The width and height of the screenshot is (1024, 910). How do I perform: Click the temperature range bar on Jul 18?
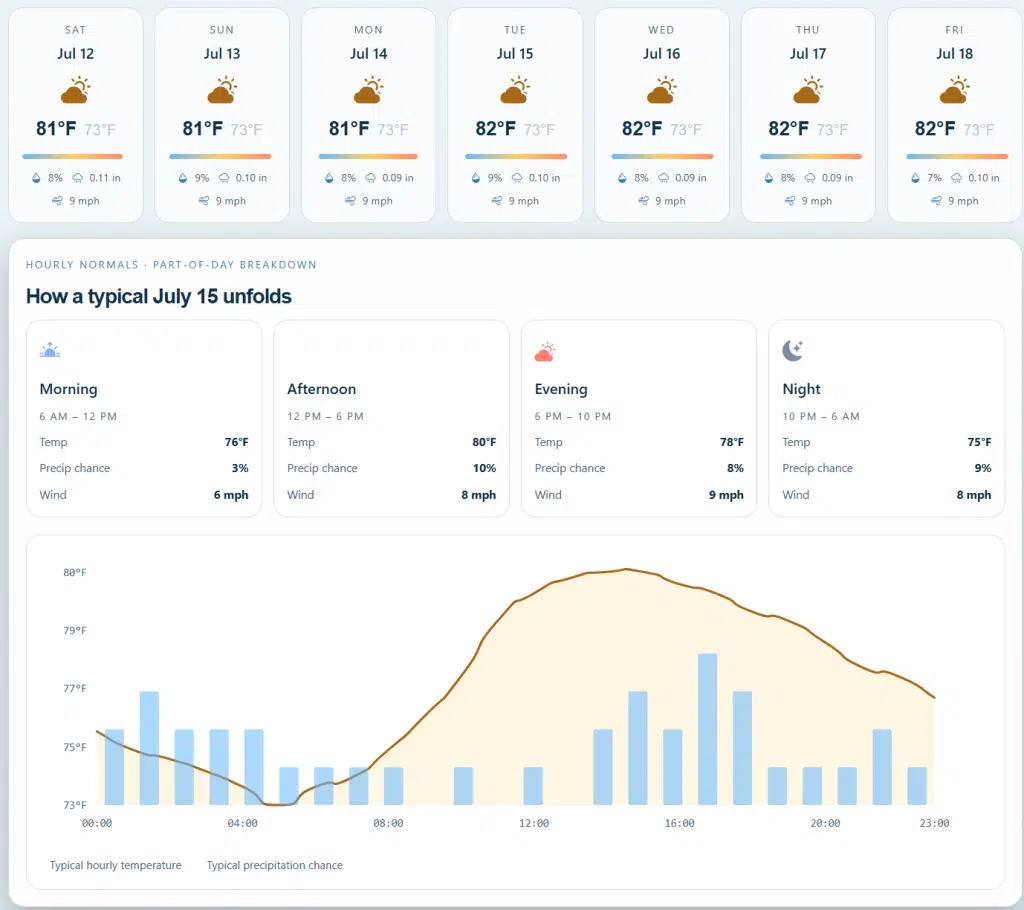click(x=957, y=157)
